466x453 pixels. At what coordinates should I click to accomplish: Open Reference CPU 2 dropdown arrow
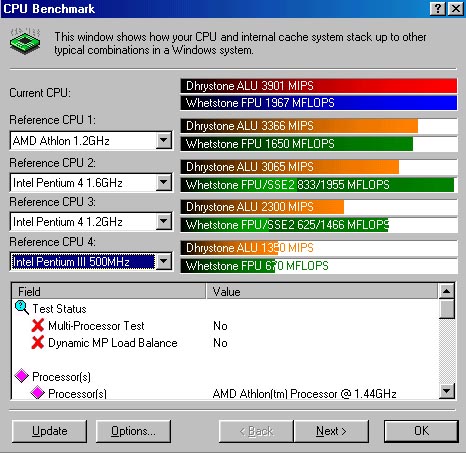(x=163, y=182)
